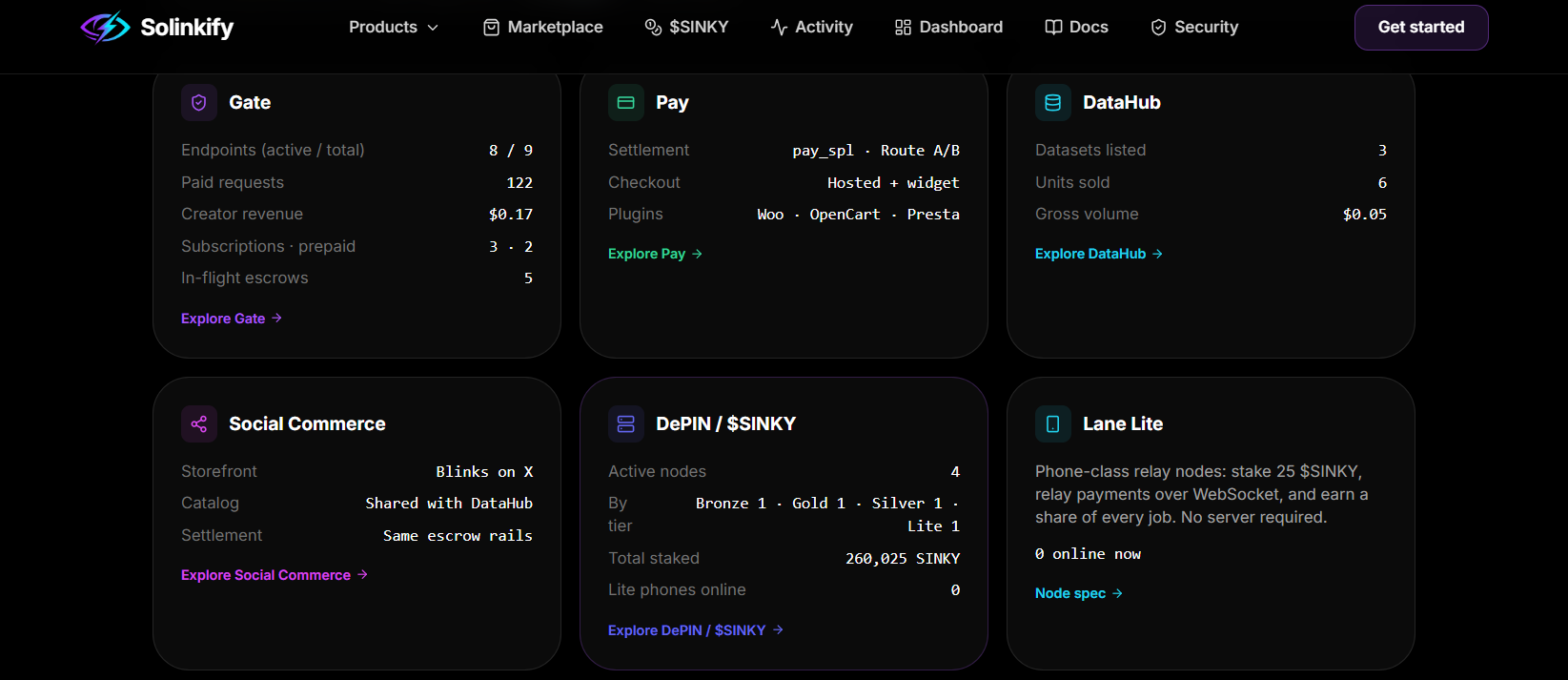This screenshot has width=1568, height=680.
Task: Go to Marketplace in the navbar
Action: 543,28
